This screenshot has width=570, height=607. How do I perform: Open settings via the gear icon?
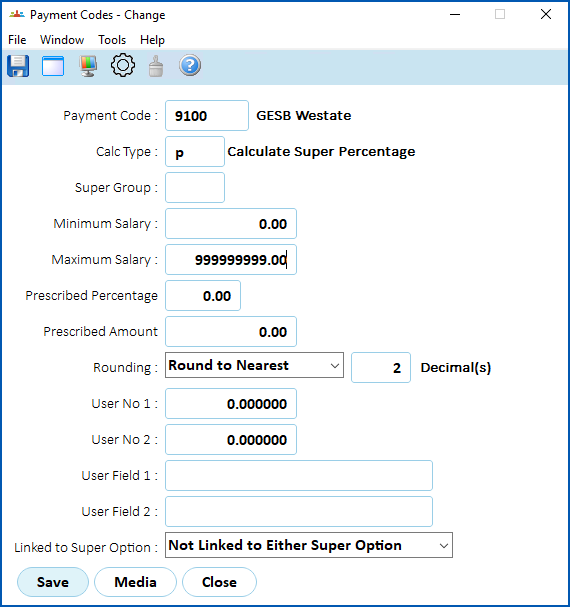[123, 65]
